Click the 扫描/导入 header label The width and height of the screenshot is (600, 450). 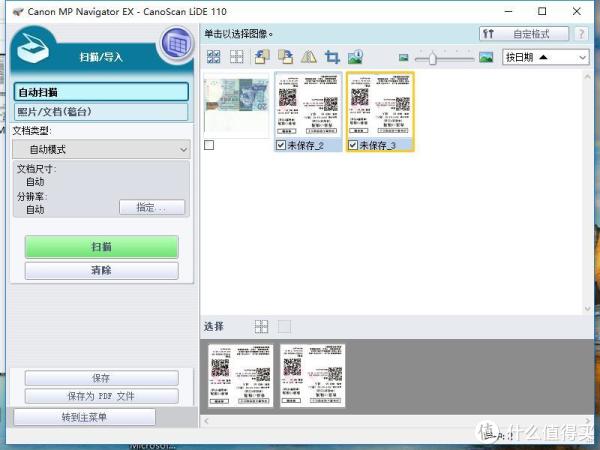[x=101, y=57]
